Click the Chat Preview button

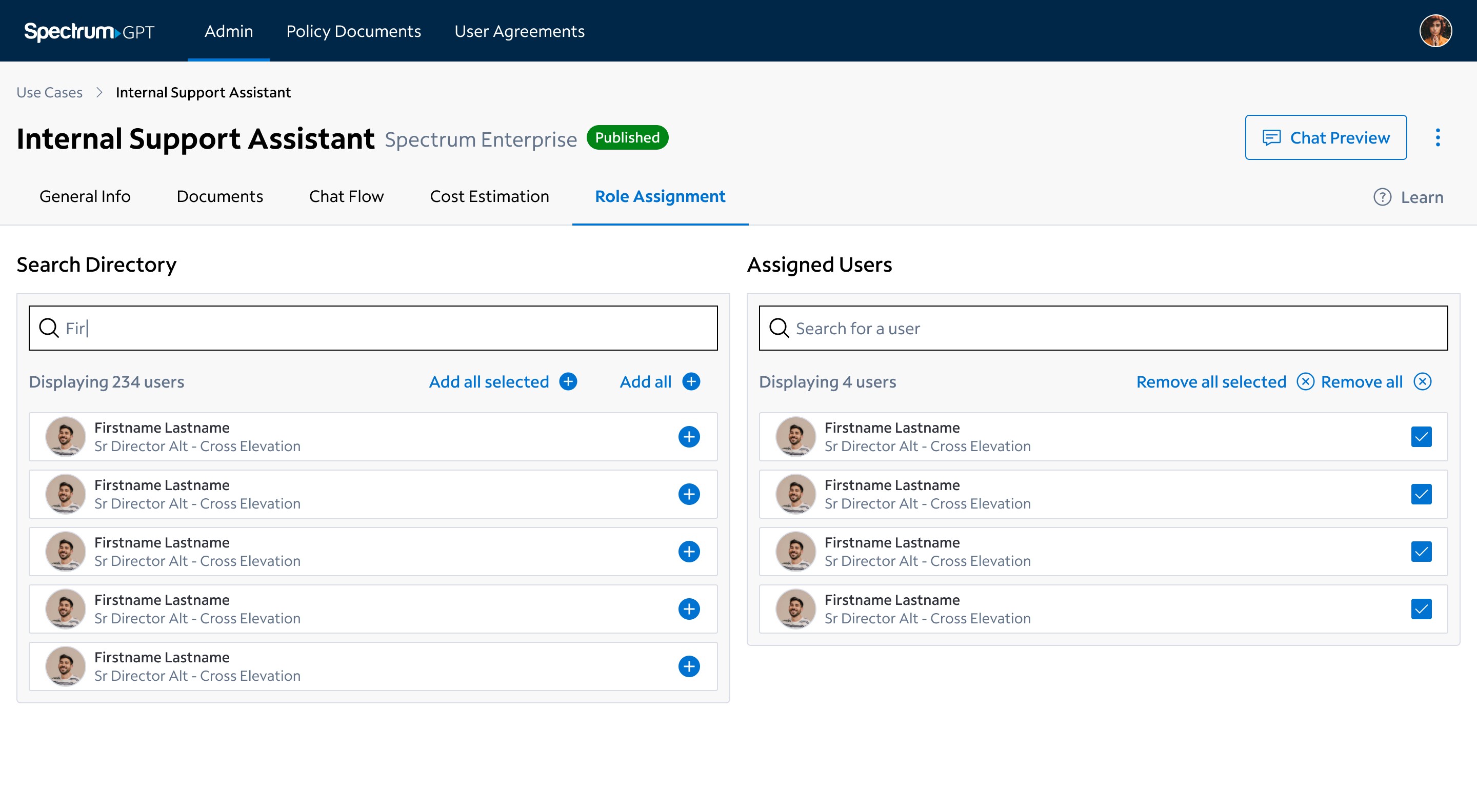point(1325,137)
